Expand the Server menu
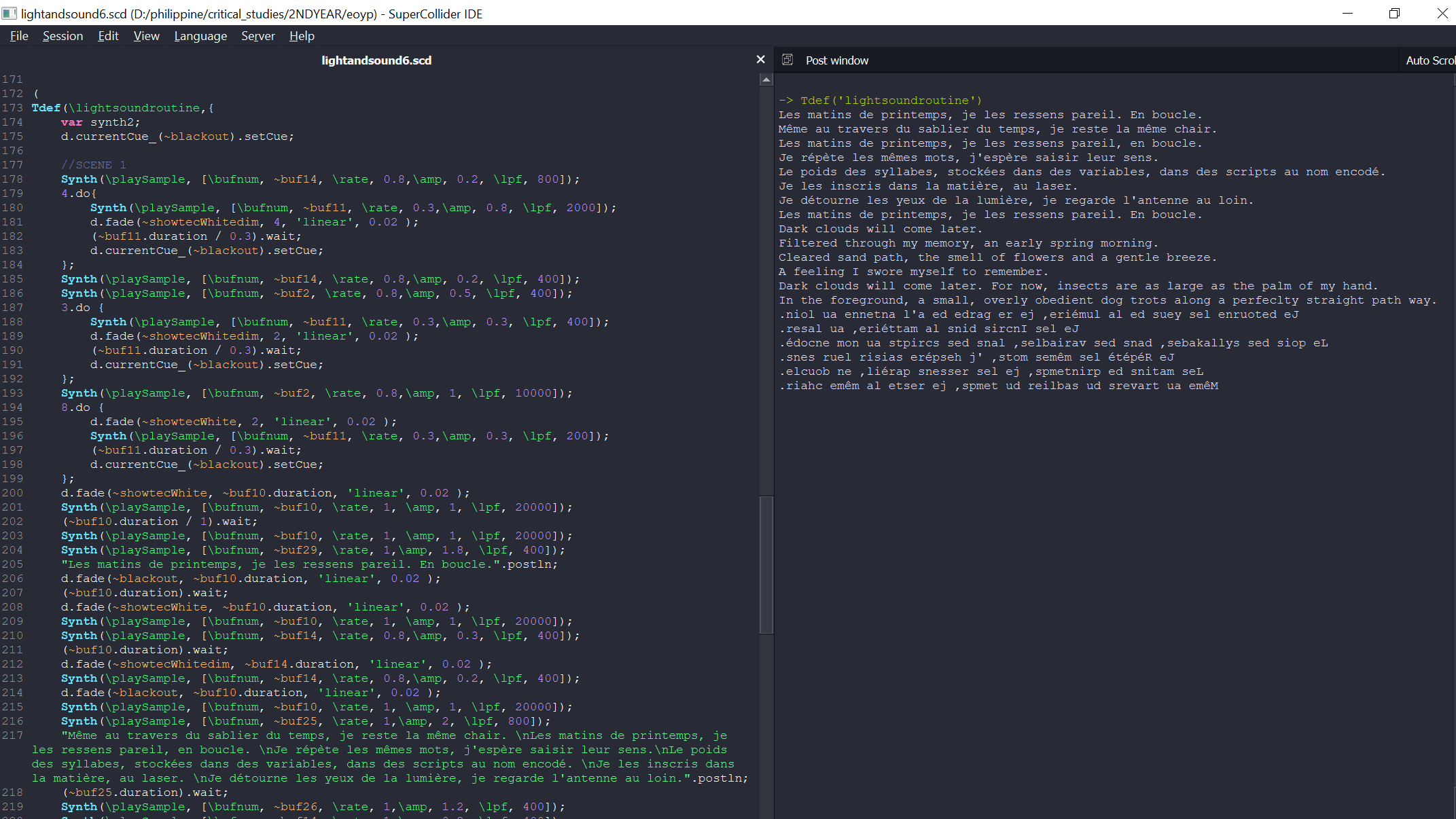This screenshot has width=1456, height=819. [x=258, y=36]
